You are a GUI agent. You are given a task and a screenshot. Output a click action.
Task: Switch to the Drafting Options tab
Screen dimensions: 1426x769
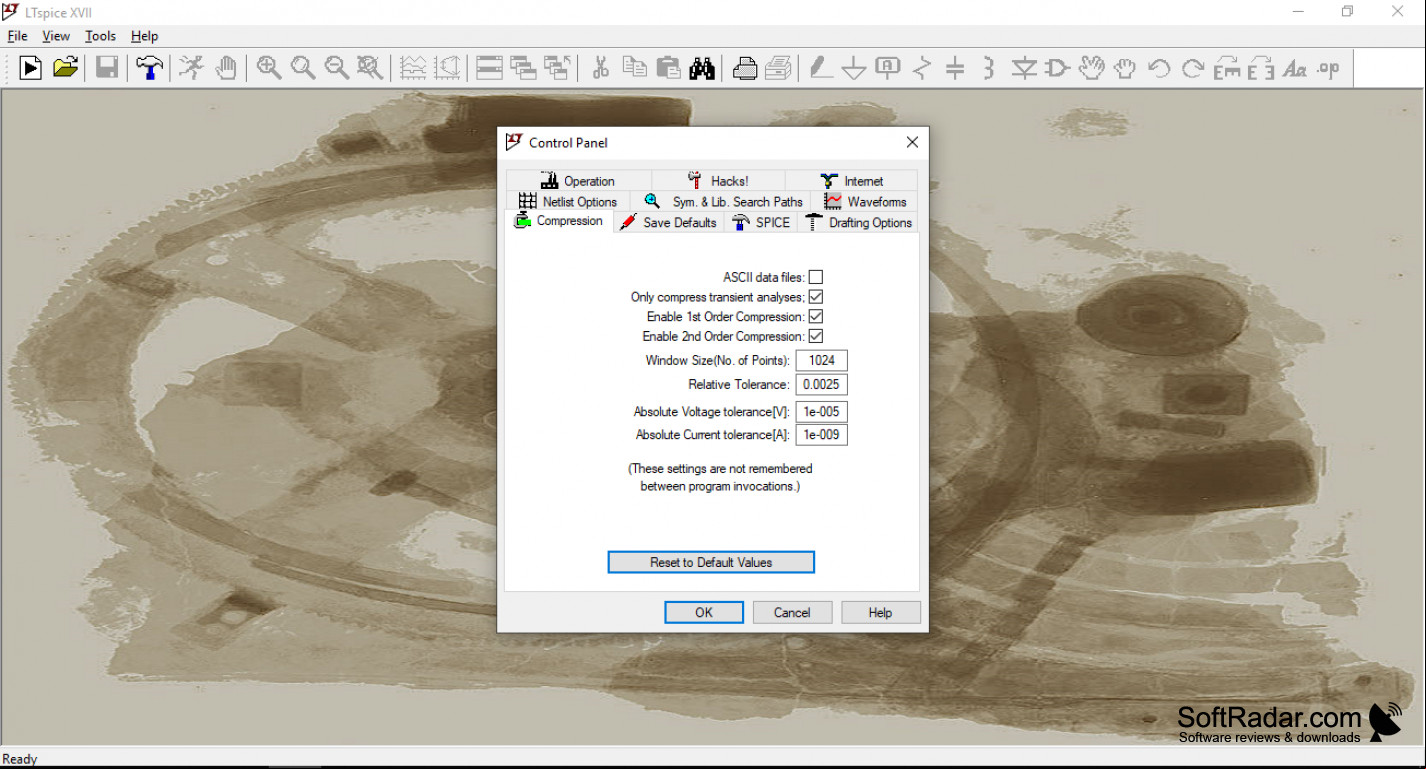858,223
